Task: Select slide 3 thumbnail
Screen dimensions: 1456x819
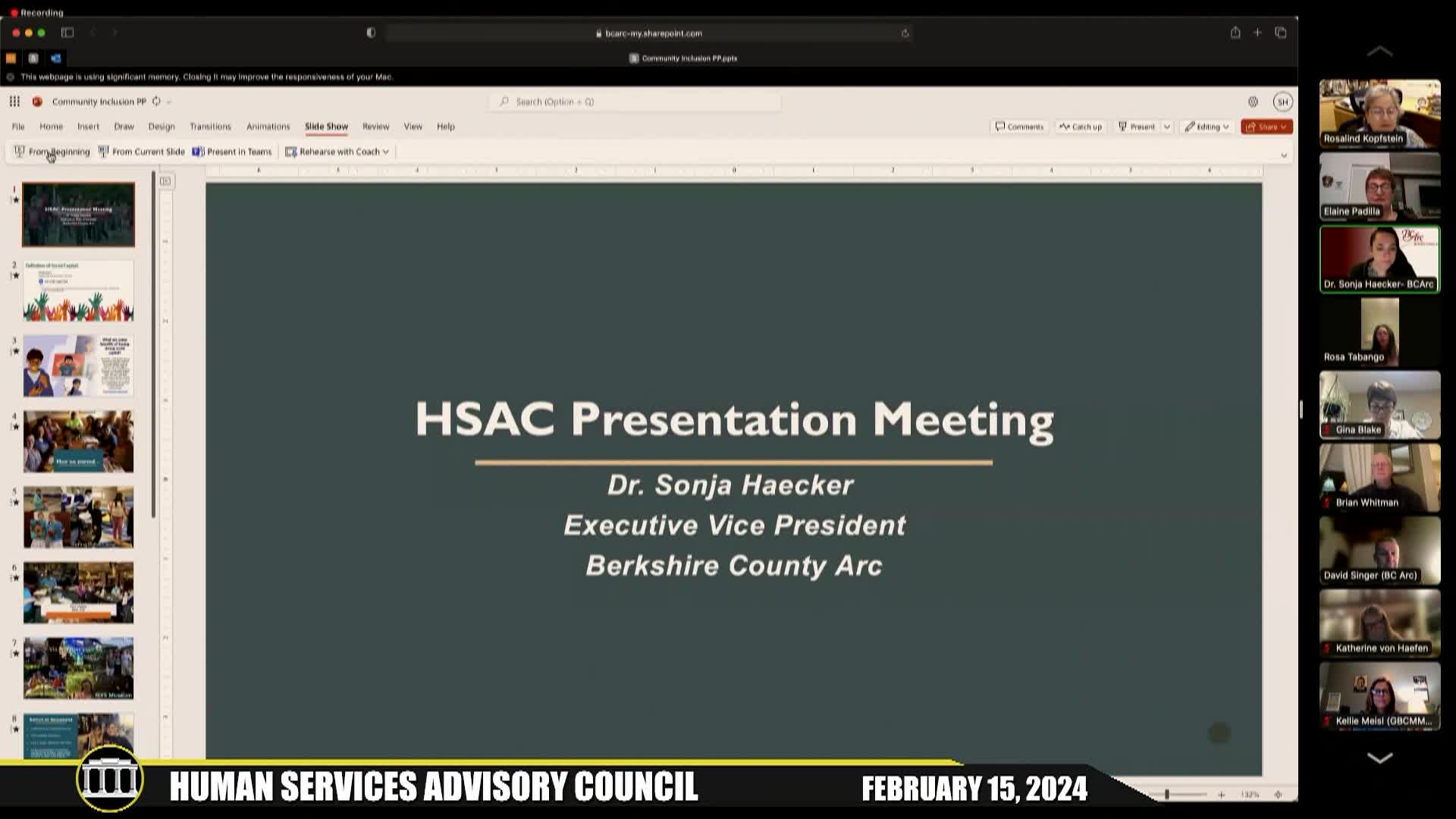Action: click(x=78, y=366)
